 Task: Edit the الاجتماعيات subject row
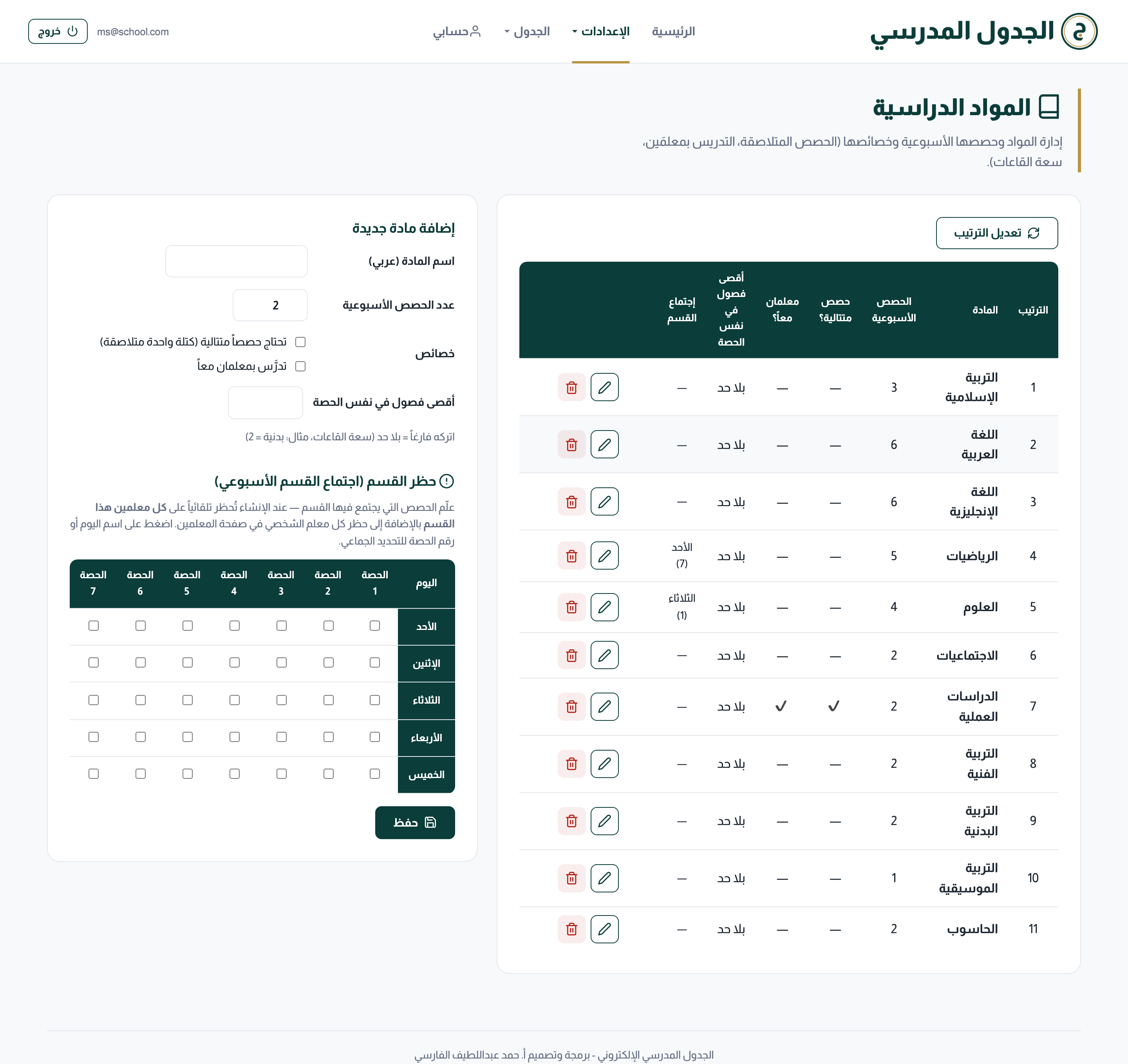point(604,655)
